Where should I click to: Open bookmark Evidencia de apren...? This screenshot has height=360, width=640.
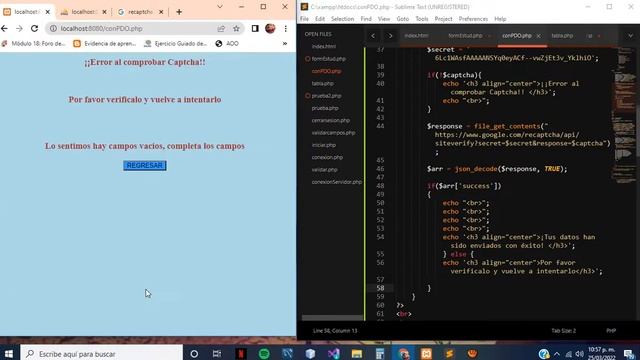(x=105, y=43)
